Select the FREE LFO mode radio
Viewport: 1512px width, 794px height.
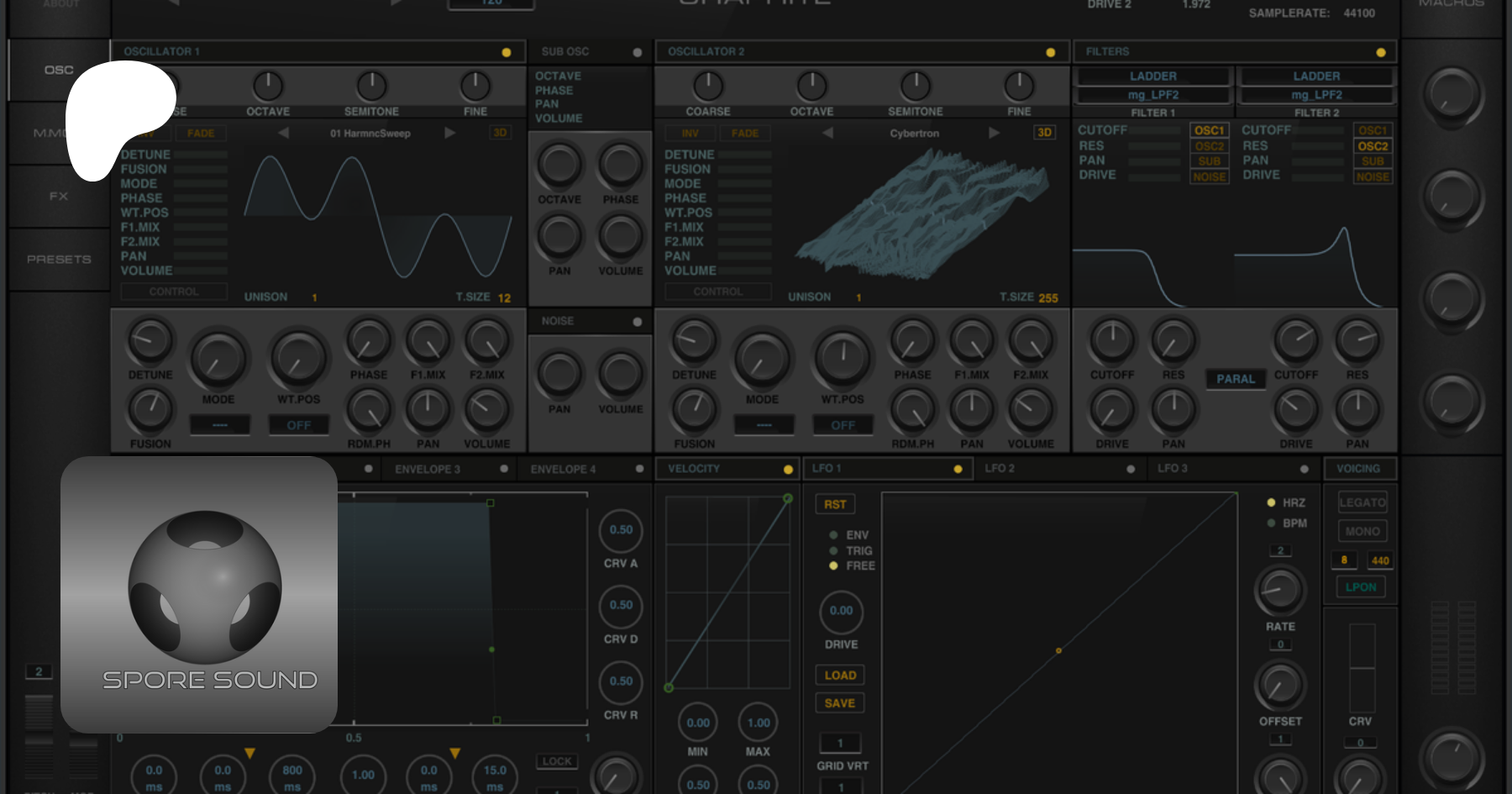coord(833,566)
